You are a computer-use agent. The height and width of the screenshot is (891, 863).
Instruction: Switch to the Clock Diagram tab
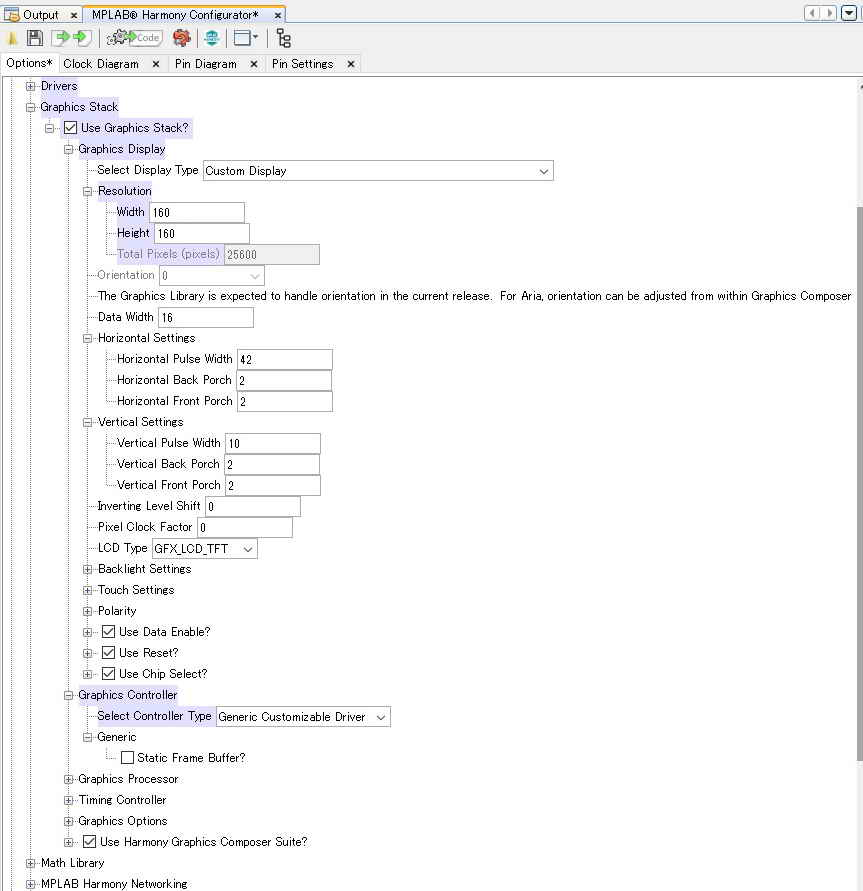click(x=101, y=64)
